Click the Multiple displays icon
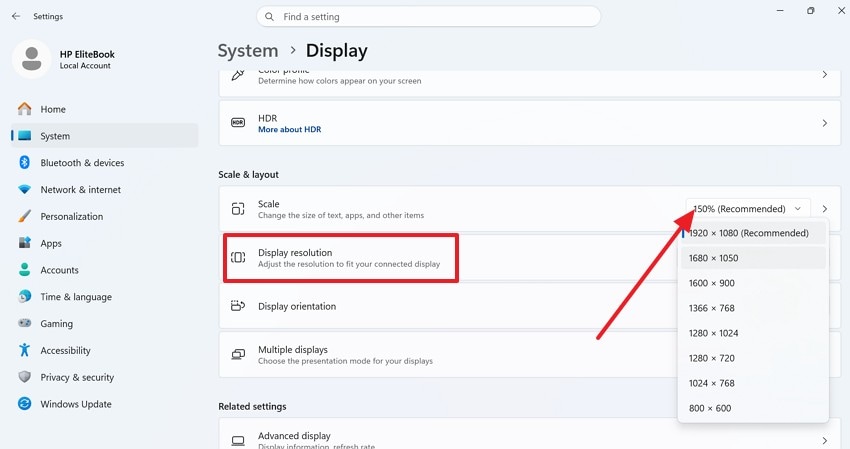850x449 pixels. click(238, 355)
